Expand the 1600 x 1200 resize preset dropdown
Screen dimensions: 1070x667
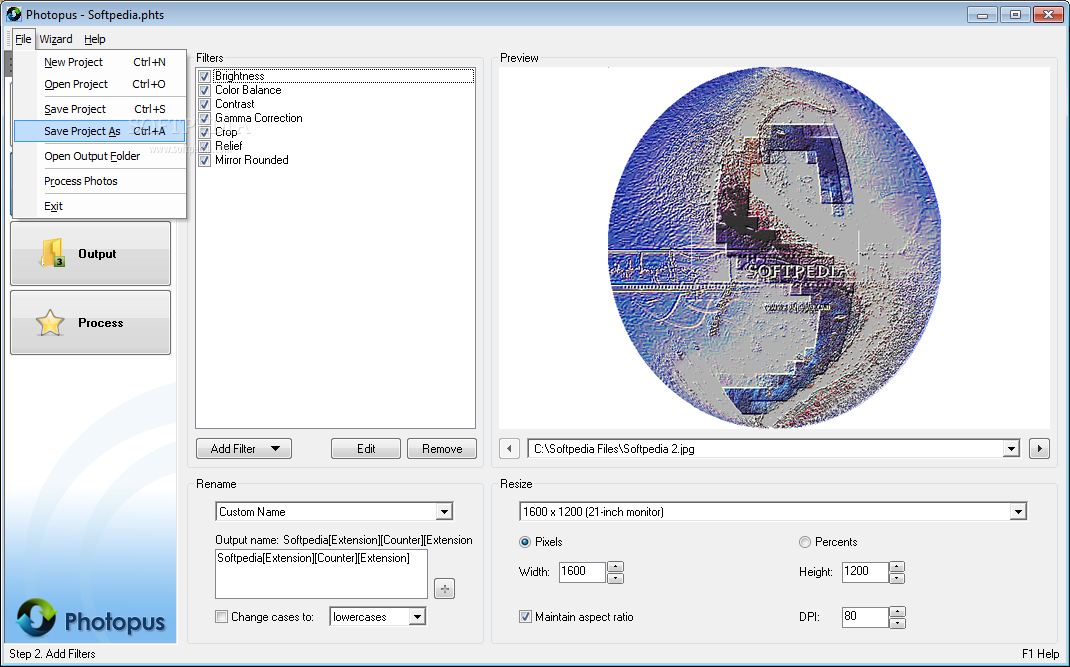tap(1018, 512)
